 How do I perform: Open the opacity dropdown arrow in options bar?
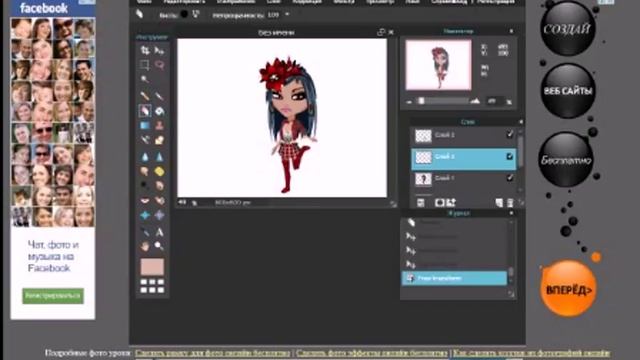coord(287,14)
